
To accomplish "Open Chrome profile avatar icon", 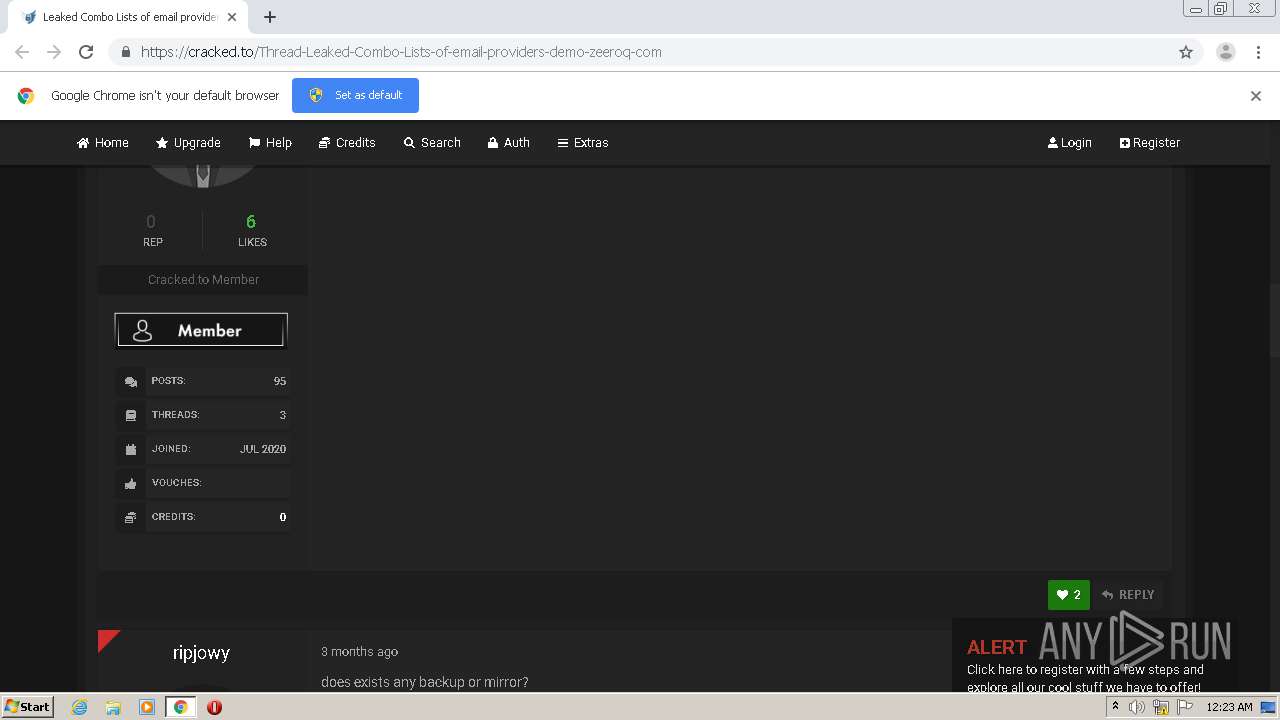I will (x=1225, y=52).
